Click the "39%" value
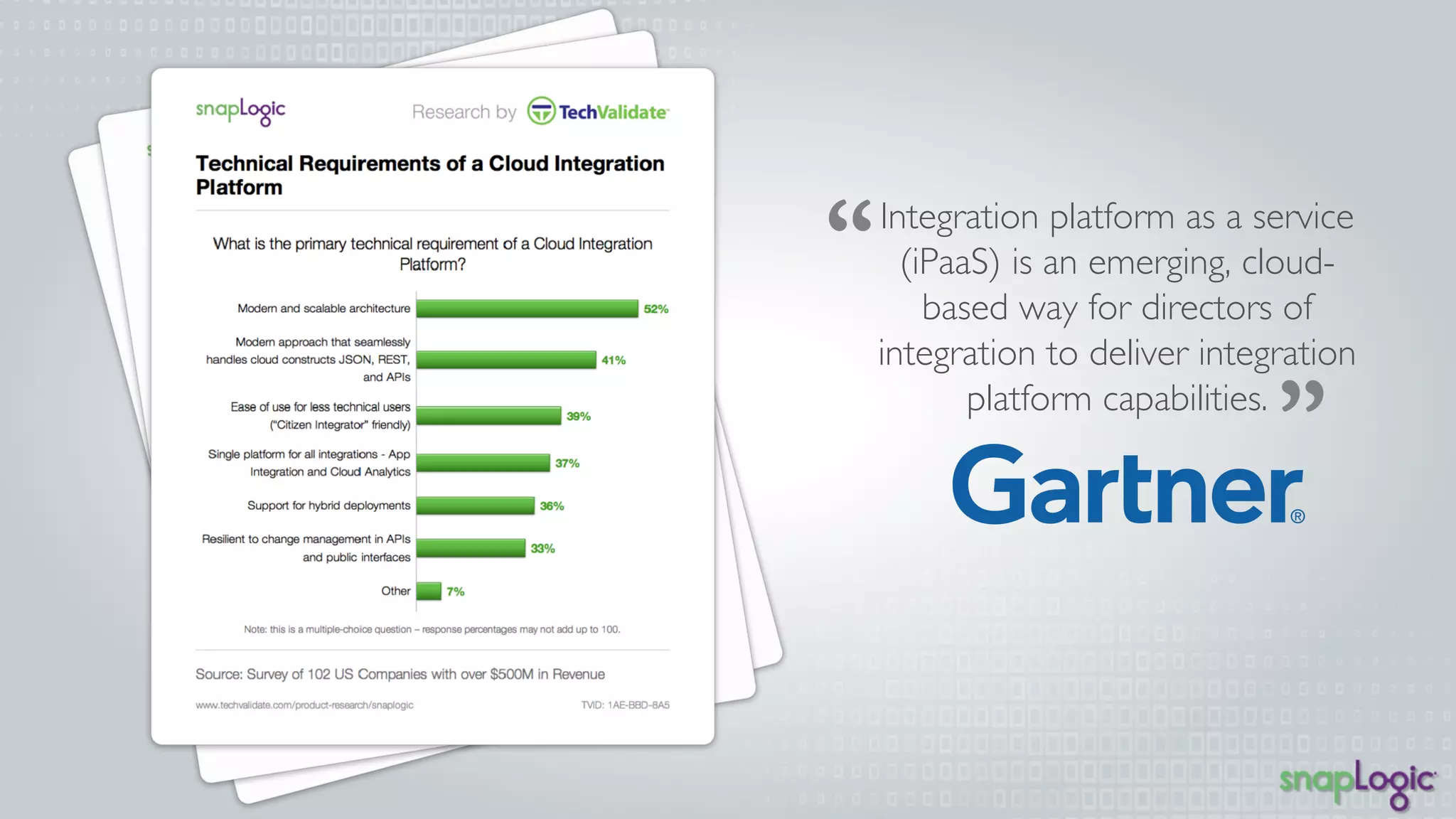The width and height of the screenshot is (1456, 819). (x=579, y=417)
